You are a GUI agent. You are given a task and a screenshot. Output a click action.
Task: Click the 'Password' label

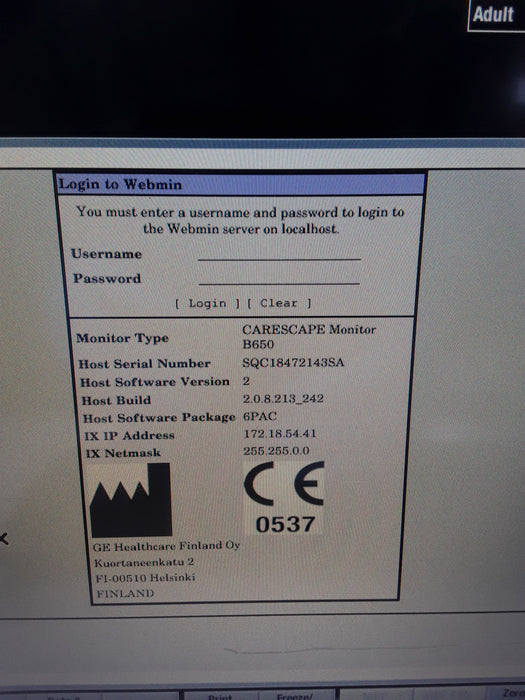click(107, 279)
